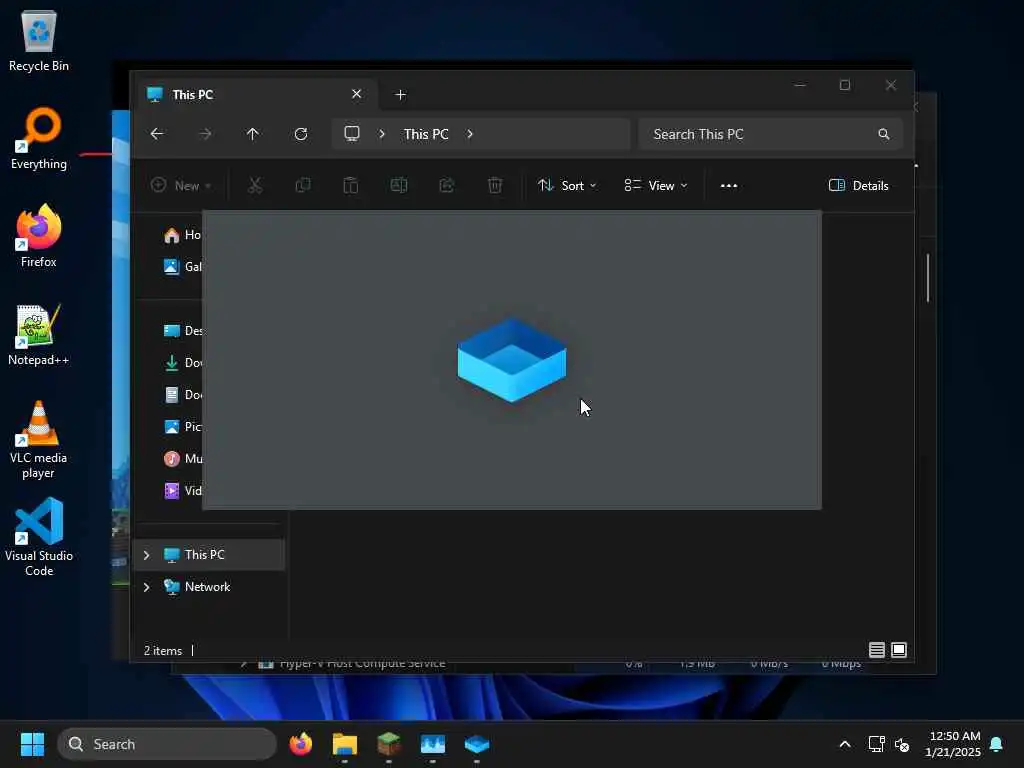Select Downloads in navigation pane
This screenshot has width=1024, height=768.
click(x=181, y=362)
